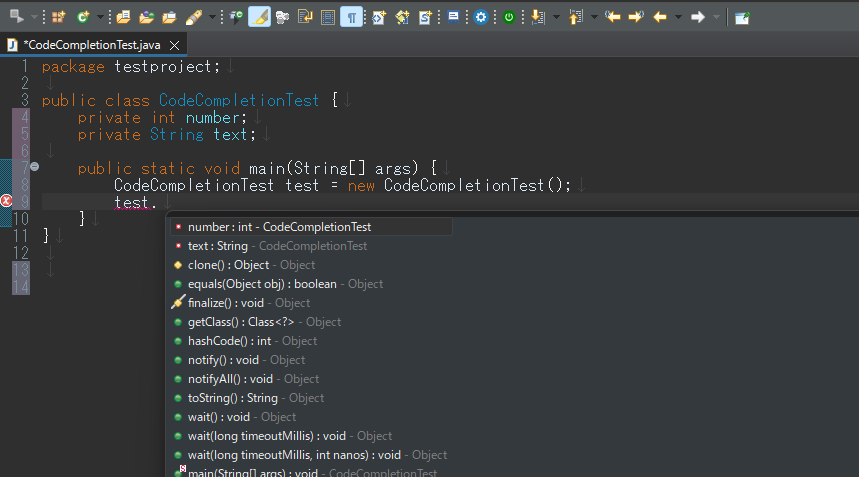This screenshot has height=477, width=859.
Task: Click the 'number' field declaration on line 4
Action: 212,118
